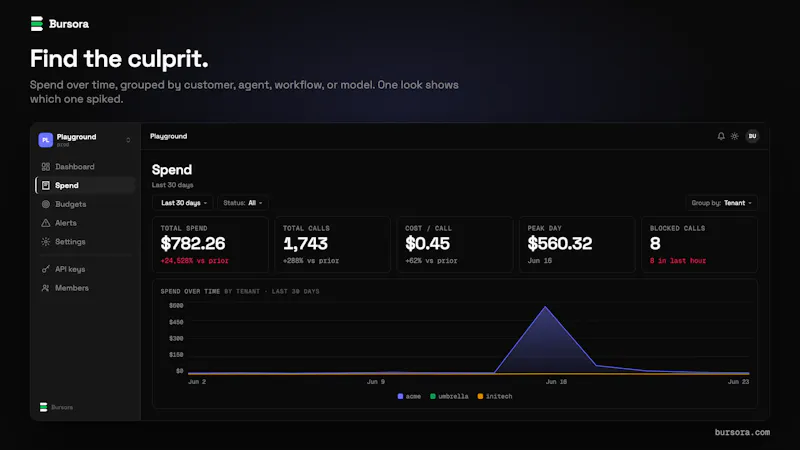The image size is (800, 450).
Task: Click the Jun 16 axis label
Action: 556,382
